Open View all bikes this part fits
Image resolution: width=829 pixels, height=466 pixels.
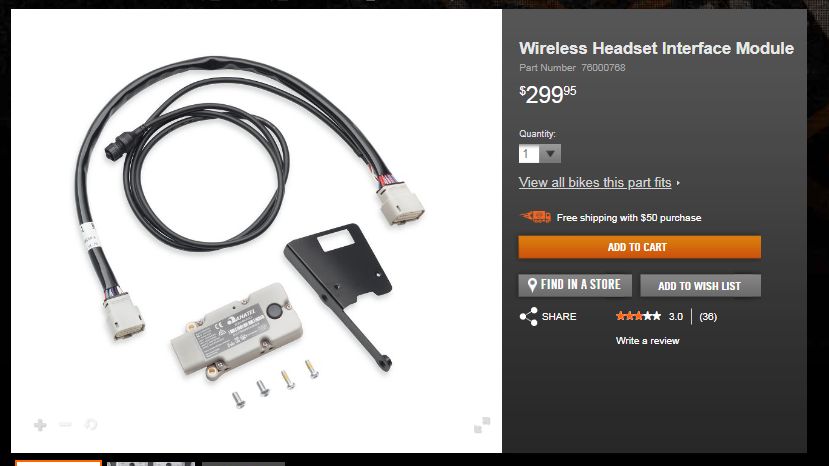595,182
